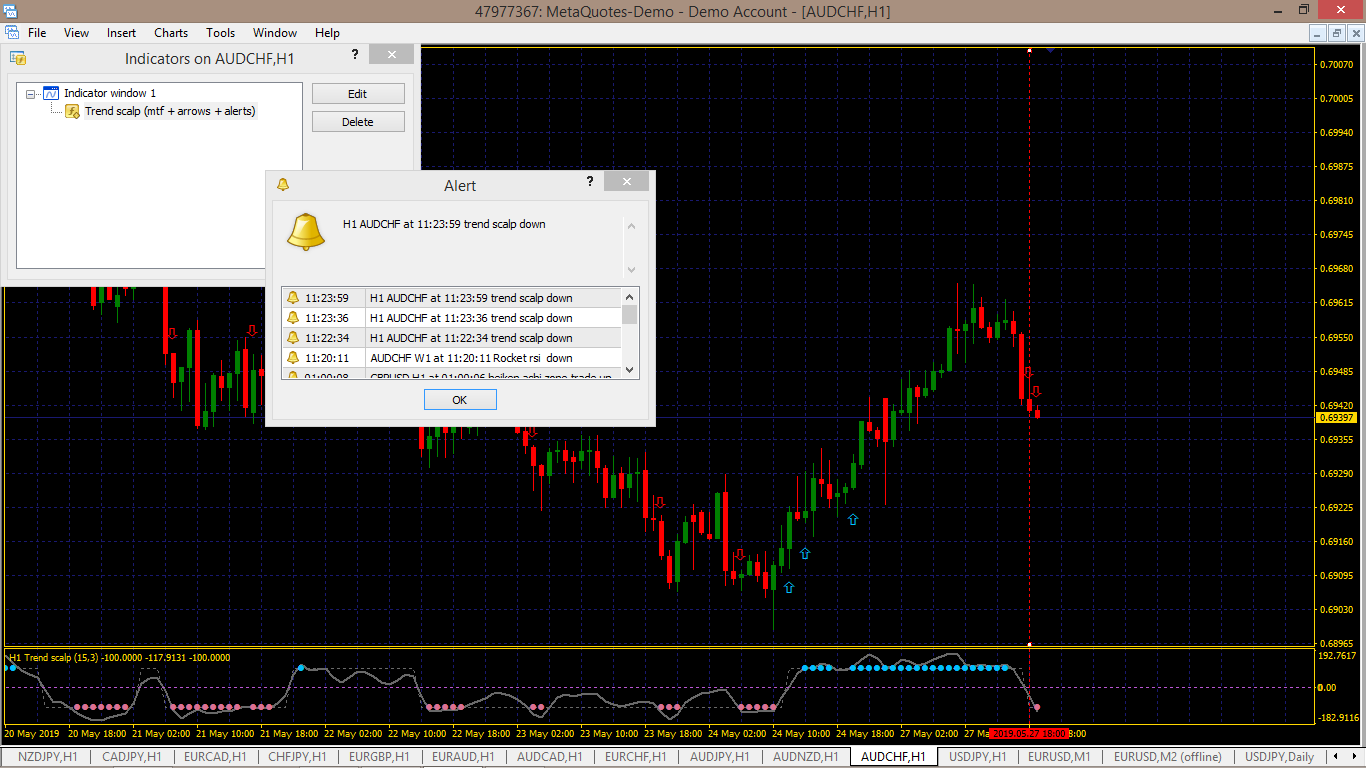Switch to the NZDJPY,H1 chart tab
This screenshot has height=768, width=1366.
[x=48, y=757]
